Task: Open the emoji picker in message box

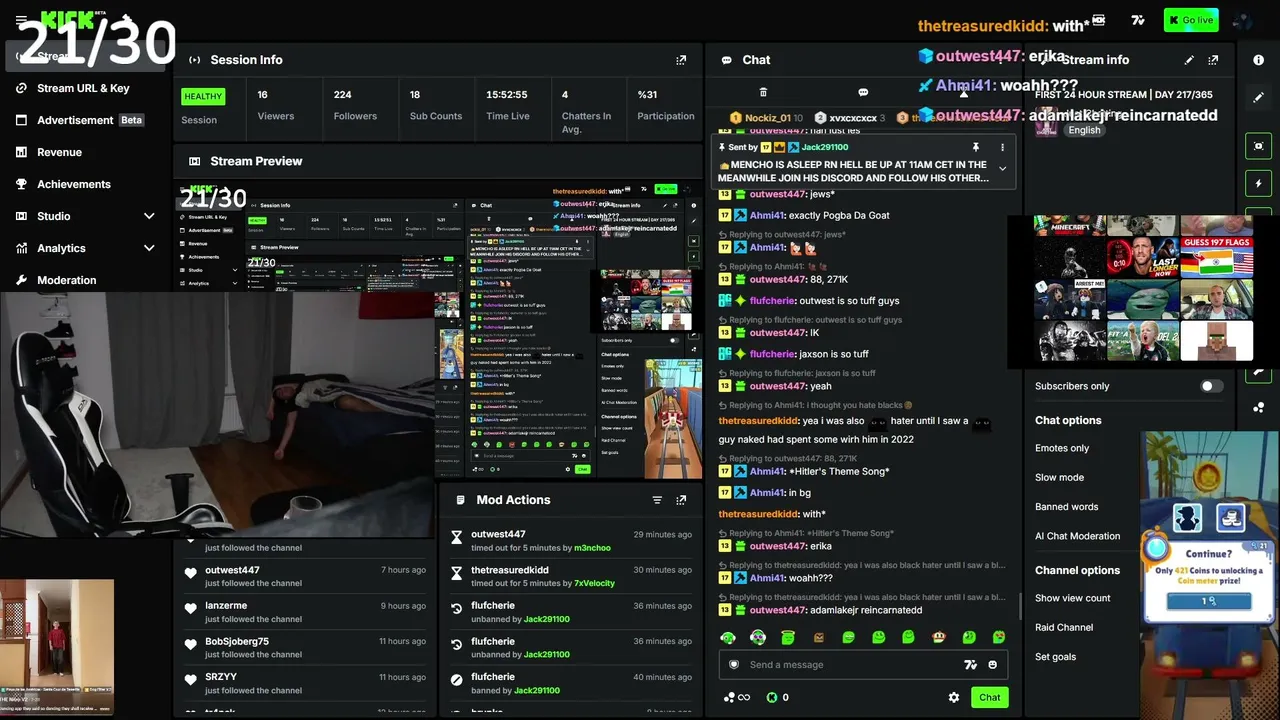Action: click(x=992, y=665)
